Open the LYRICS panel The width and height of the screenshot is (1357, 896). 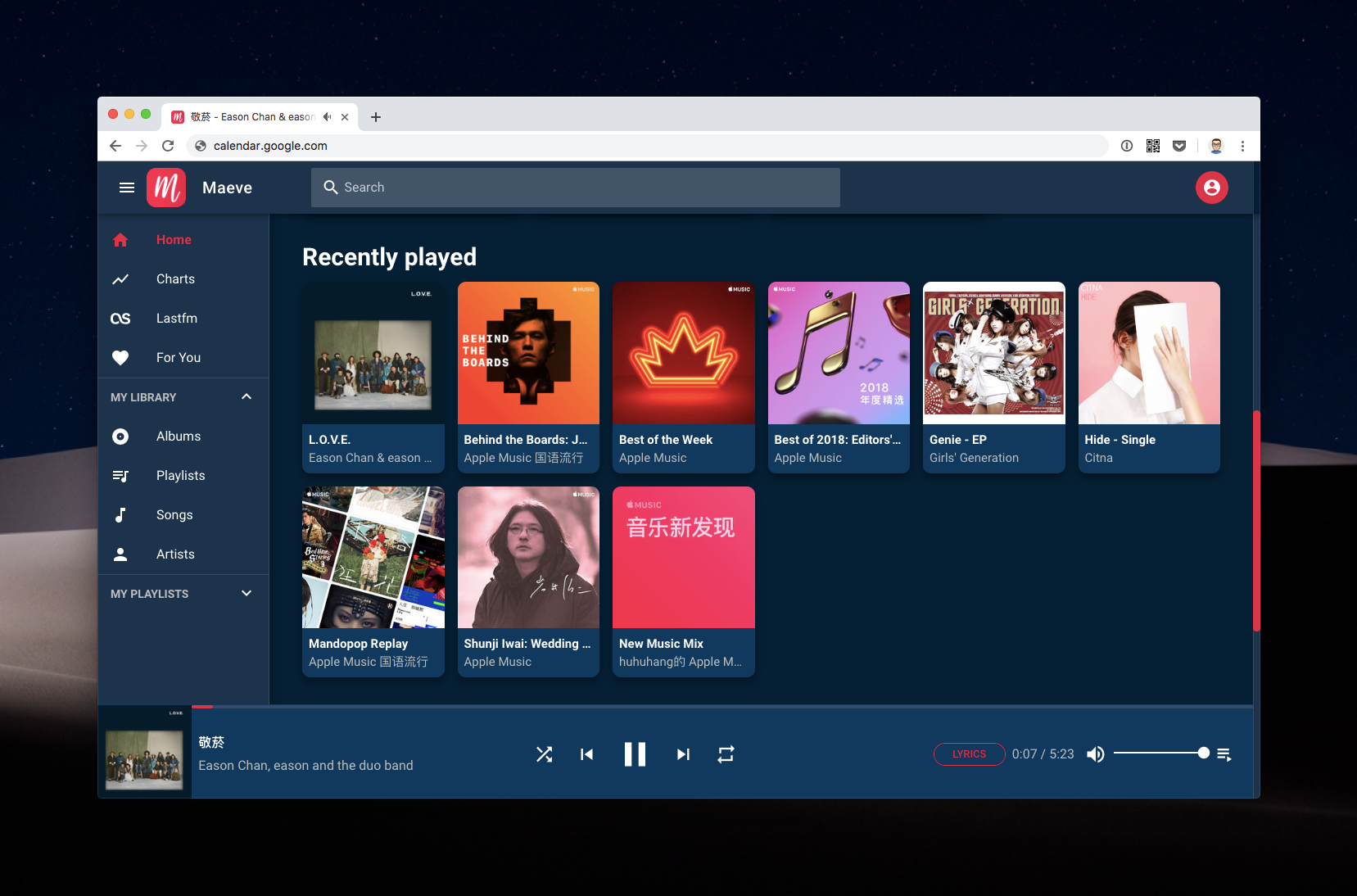(969, 753)
